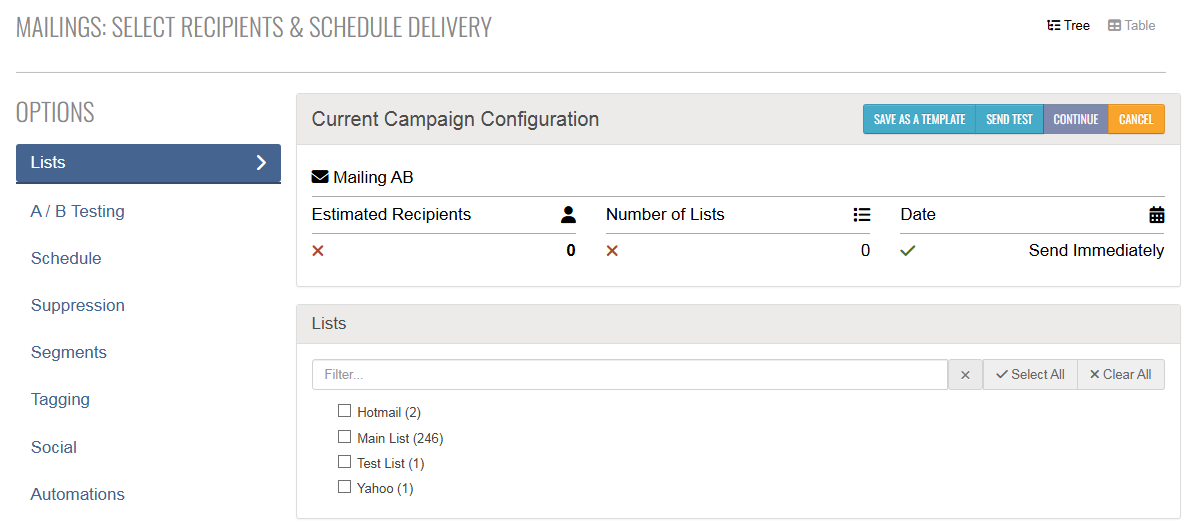Enable the Yahoo (1) list checkbox
Image resolution: width=1200 pixels, height=529 pixels.
344,487
